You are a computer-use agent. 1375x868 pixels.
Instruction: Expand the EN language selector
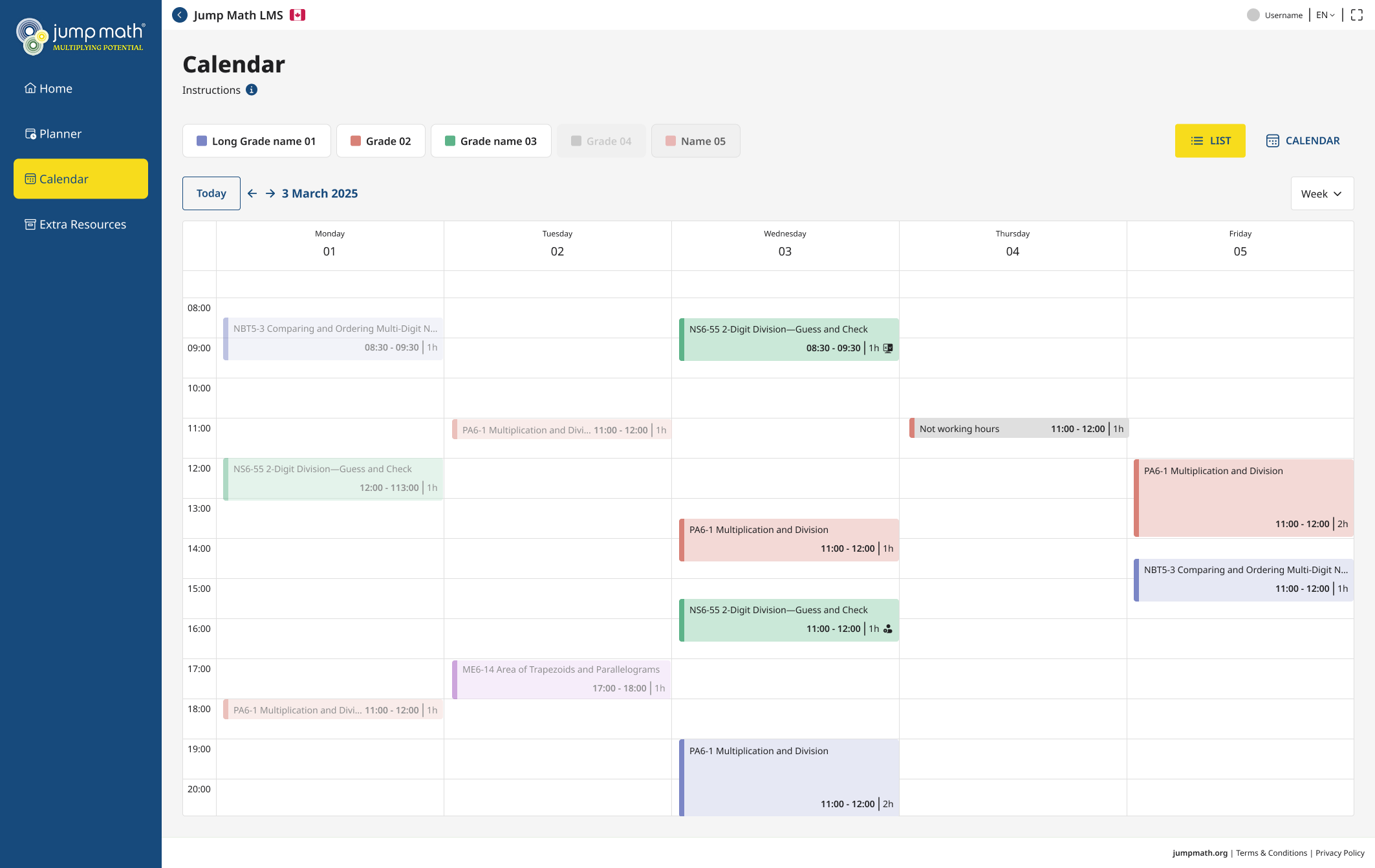click(1325, 15)
